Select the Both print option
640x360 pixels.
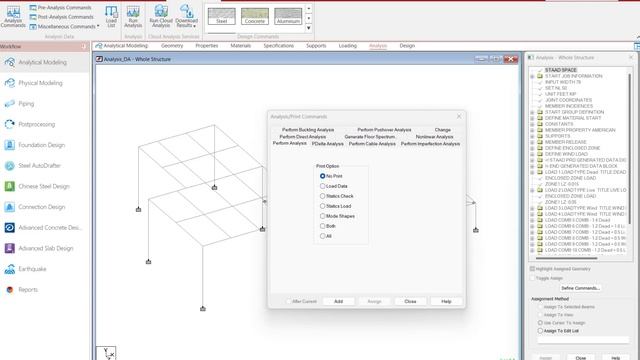point(322,226)
